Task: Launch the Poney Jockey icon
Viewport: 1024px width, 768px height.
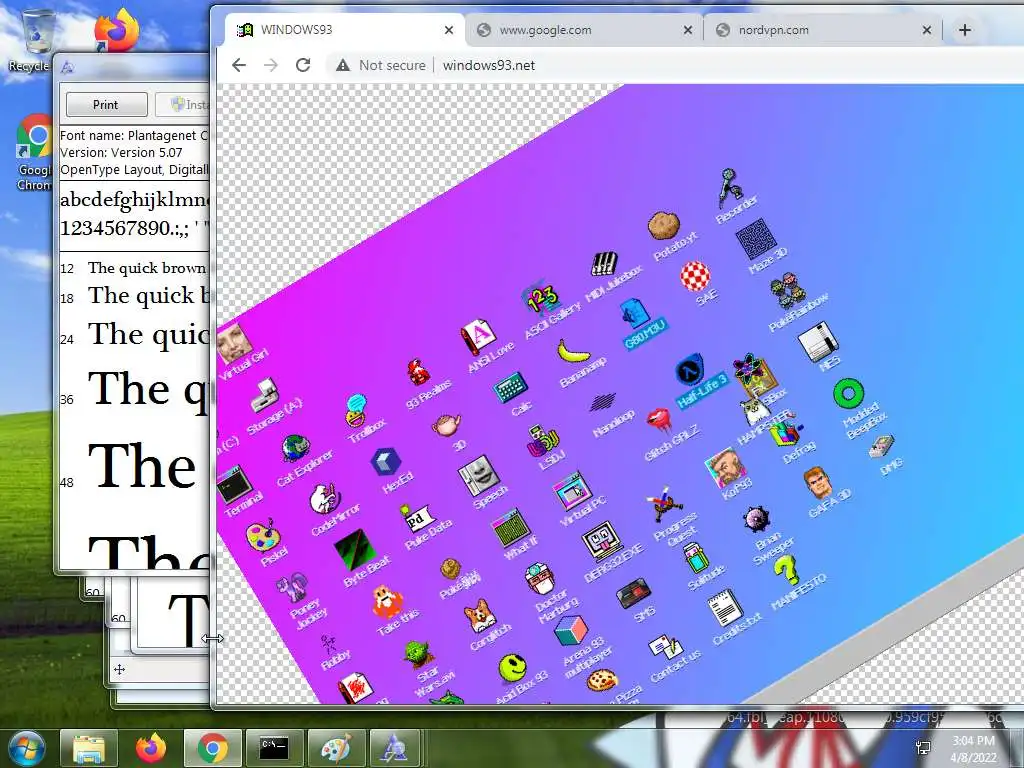Action: click(x=291, y=589)
